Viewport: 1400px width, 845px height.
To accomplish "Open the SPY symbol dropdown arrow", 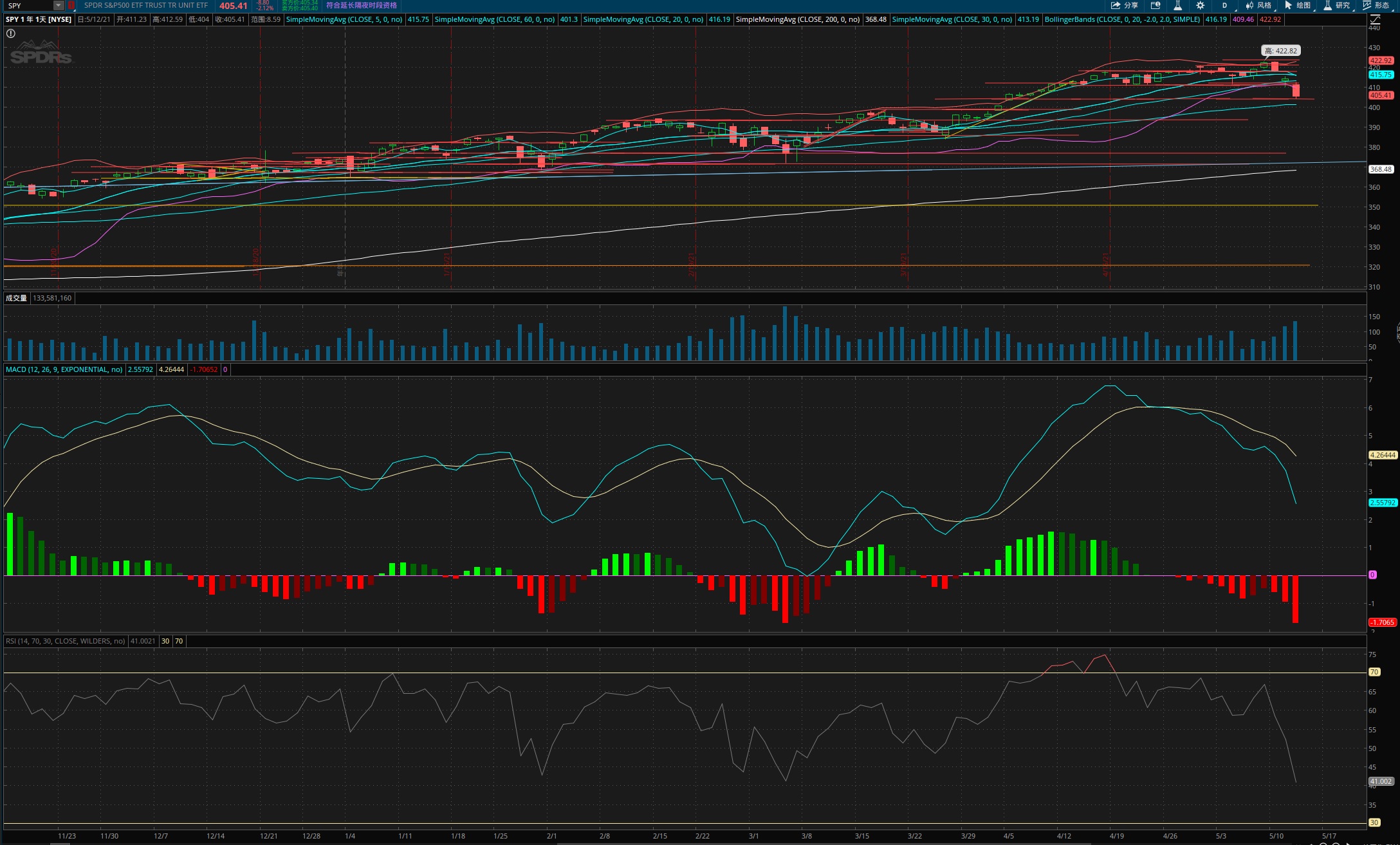I will [58, 5].
